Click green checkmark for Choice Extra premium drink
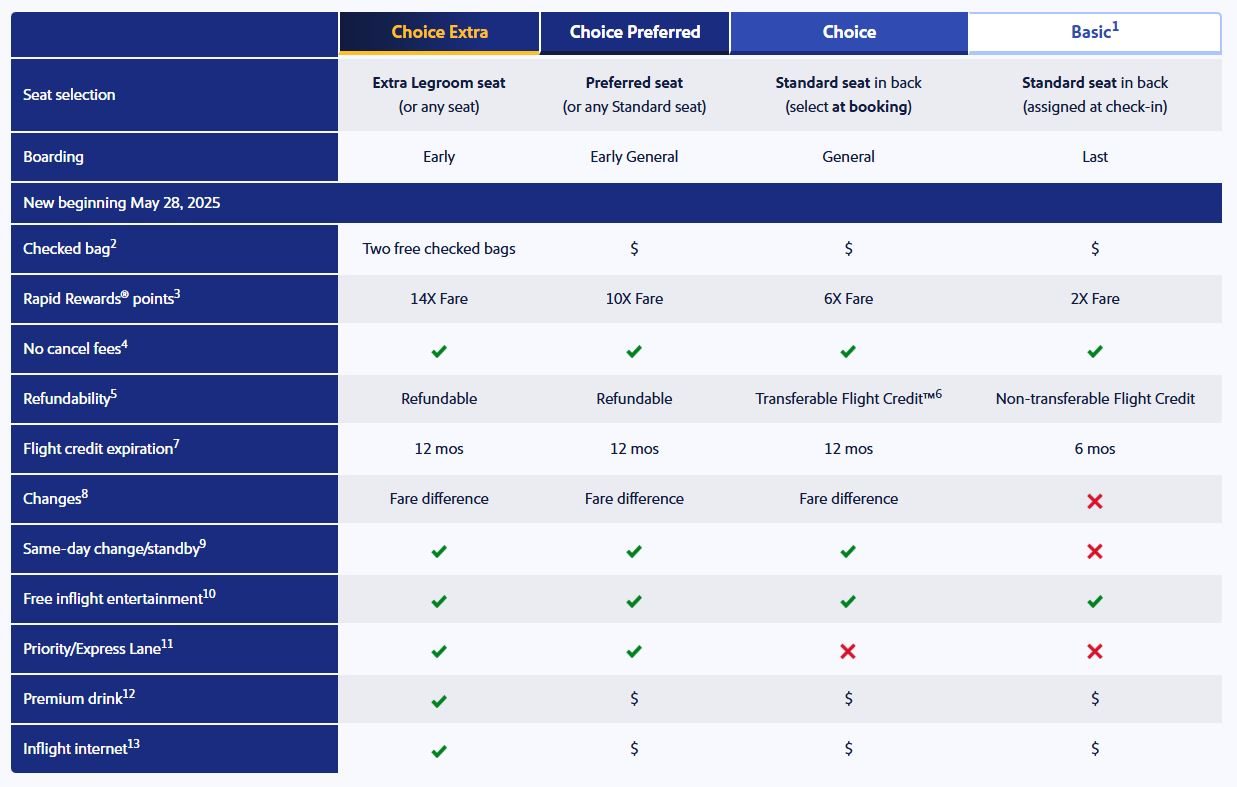 coord(439,701)
